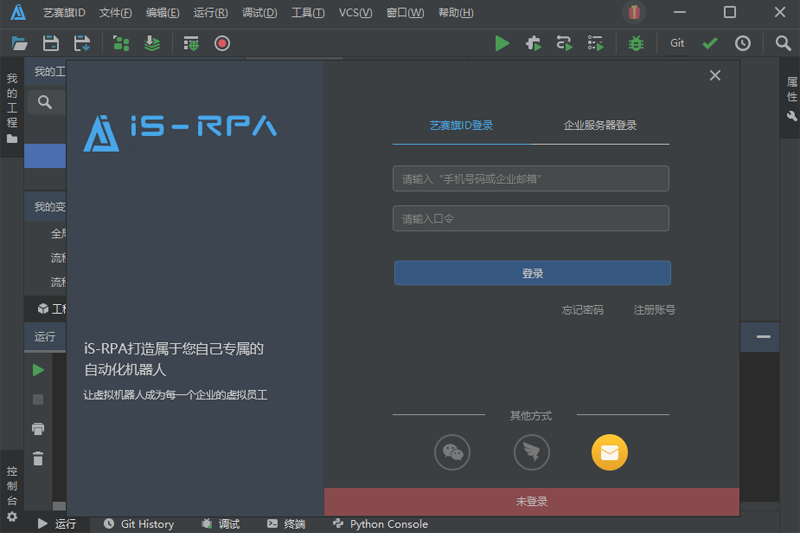Screen dimensions: 800x533
Task: Open the 窗口(W) menu
Action: tap(405, 13)
